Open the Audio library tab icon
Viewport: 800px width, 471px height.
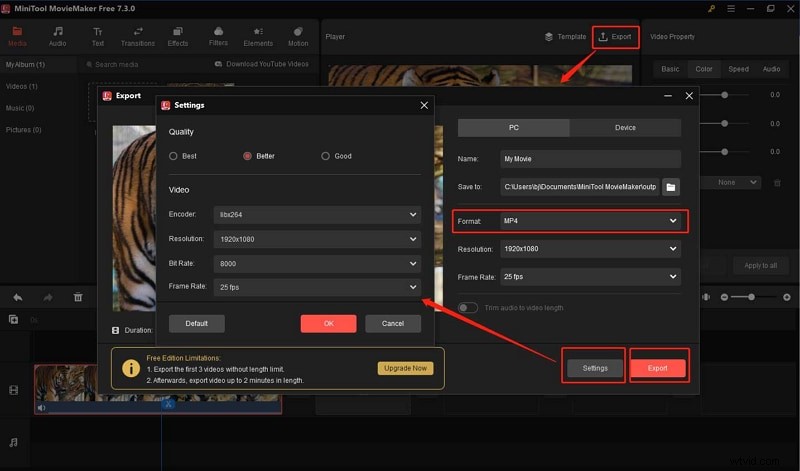tap(58, 32)
